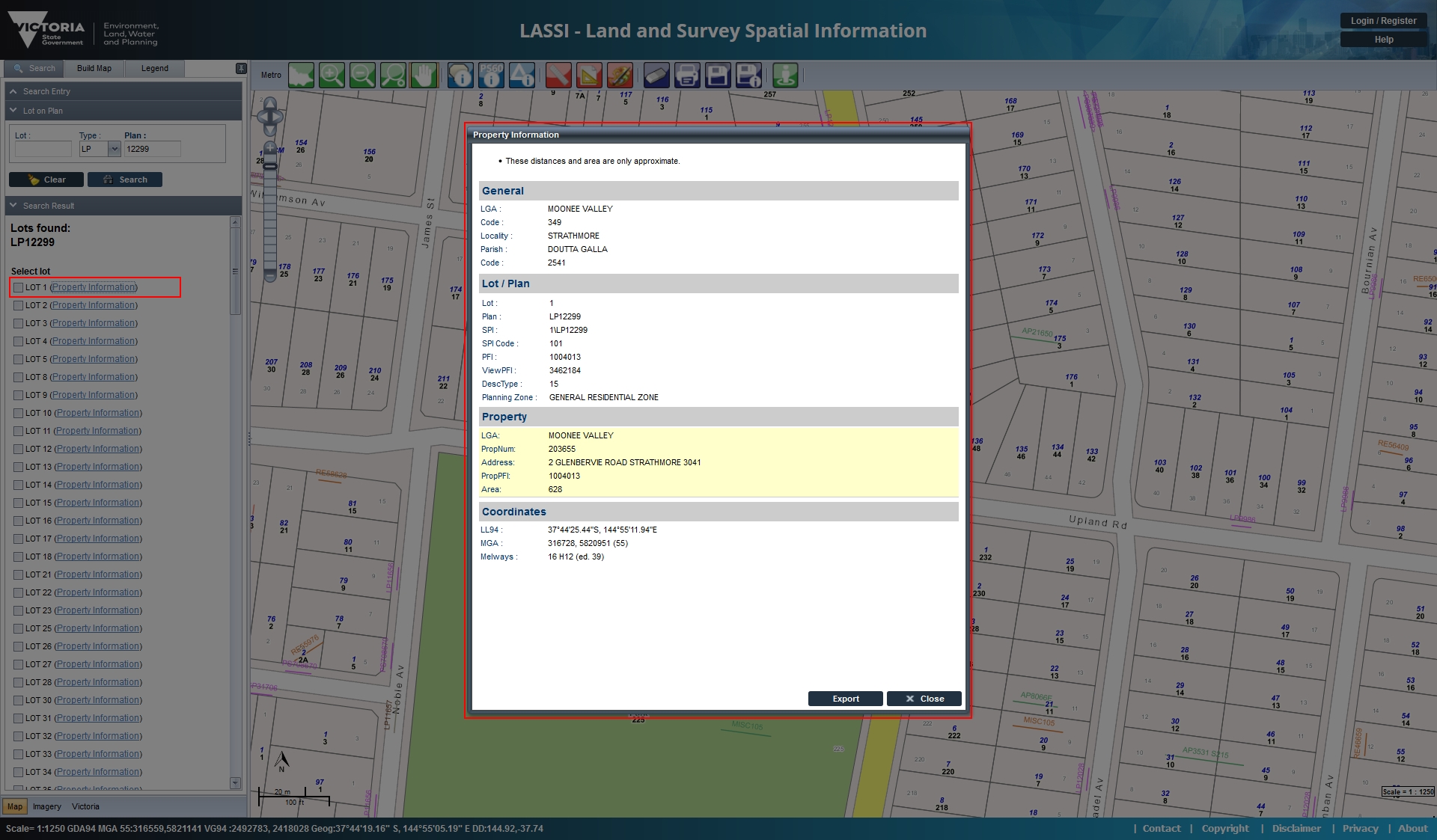
Task: Click the plus at zoom slider top
Action: pos(270,148)
